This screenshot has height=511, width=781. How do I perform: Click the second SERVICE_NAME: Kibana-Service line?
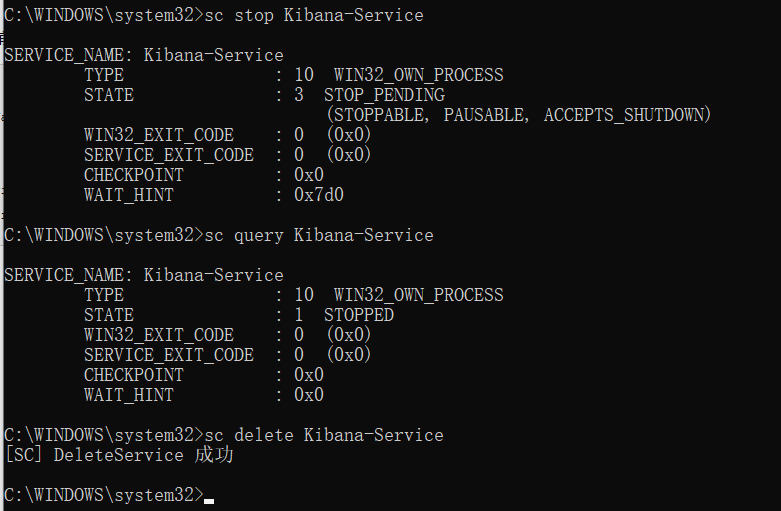[144, 275]
